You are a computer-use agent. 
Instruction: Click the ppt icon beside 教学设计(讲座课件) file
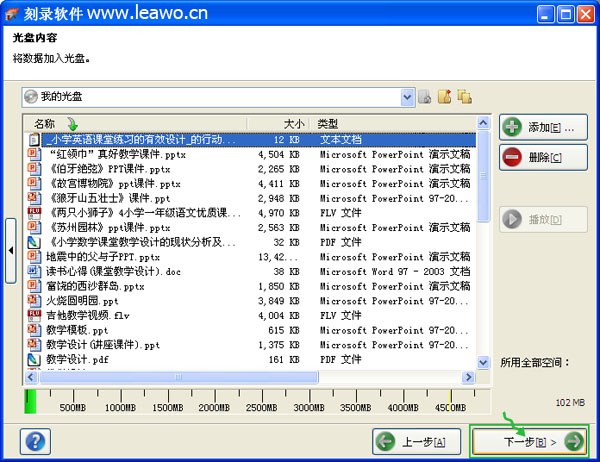(34, 344)
